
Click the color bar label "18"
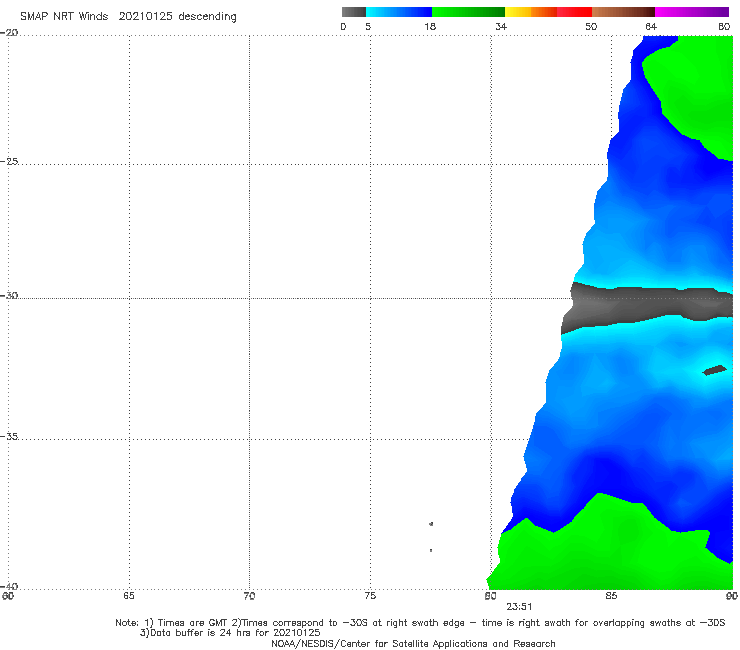point(430,27)
